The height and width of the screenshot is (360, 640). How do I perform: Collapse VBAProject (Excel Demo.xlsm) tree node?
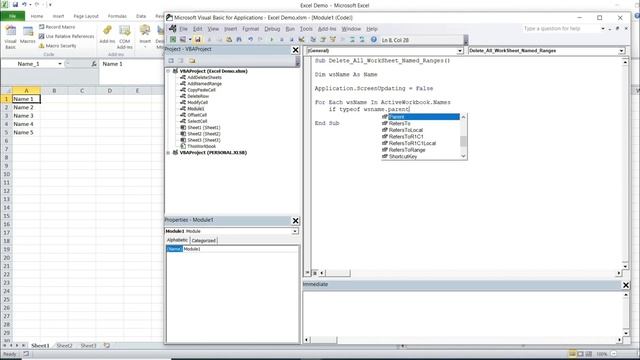tap(168, 71)
